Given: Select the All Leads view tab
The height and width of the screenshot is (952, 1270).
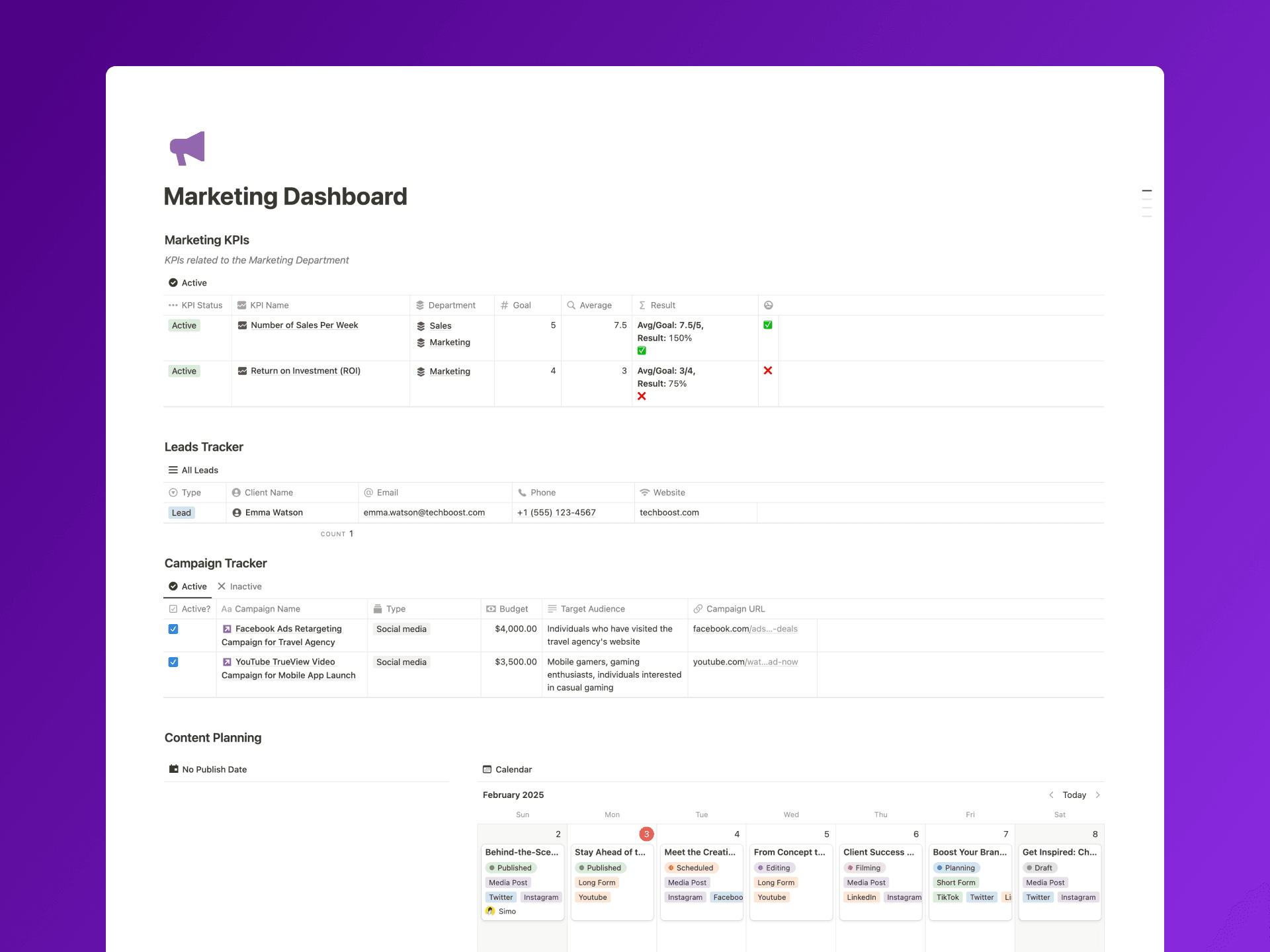Looking at the screenshot, I should pos(193,470).
